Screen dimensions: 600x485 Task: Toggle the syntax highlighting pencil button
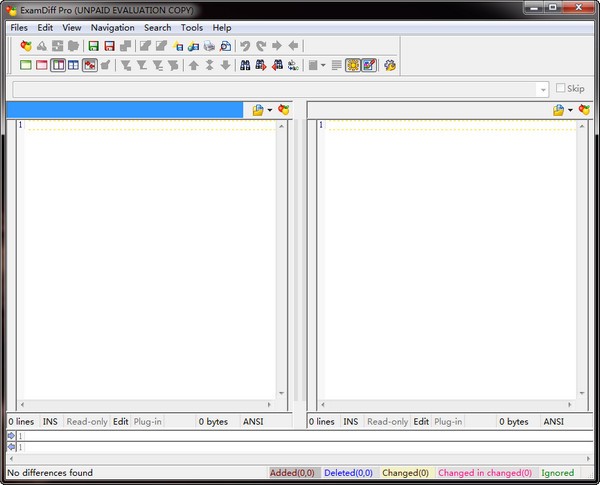pos(369,65)
